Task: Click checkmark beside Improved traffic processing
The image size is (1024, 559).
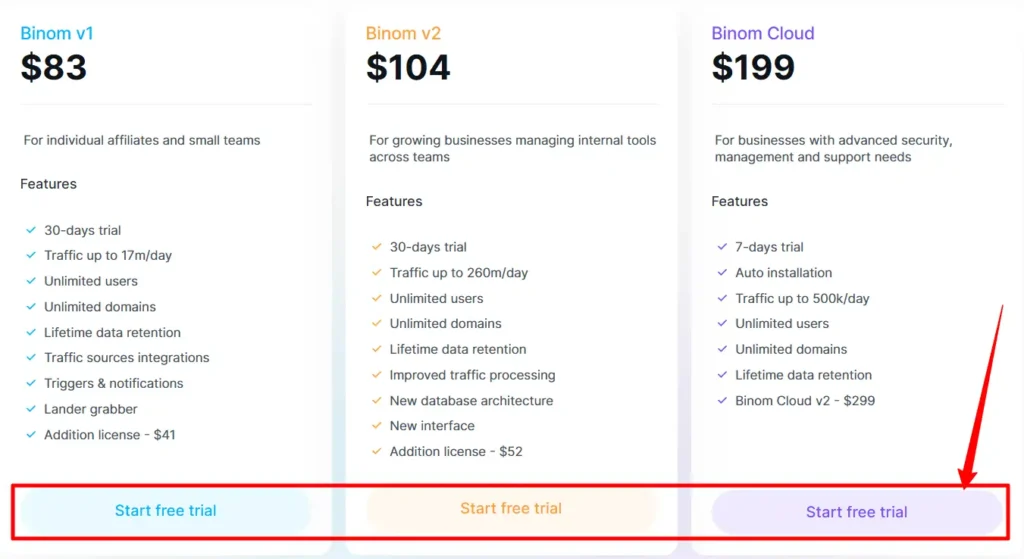Action: coord(377,376)
